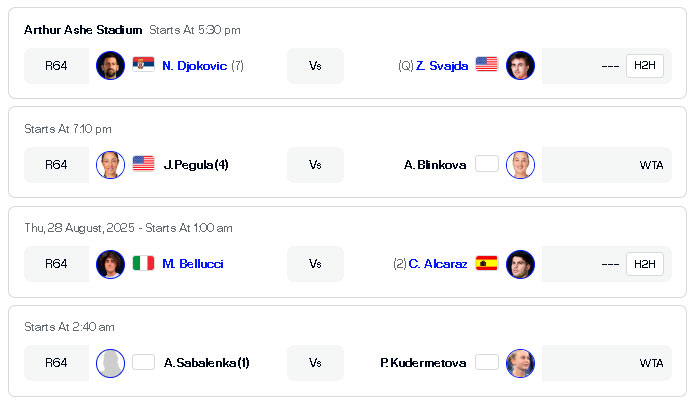This screenshot has height=403, width=697.
Task: Open C. Alcaraz player profile link
Action: click(x=438, y=264)
